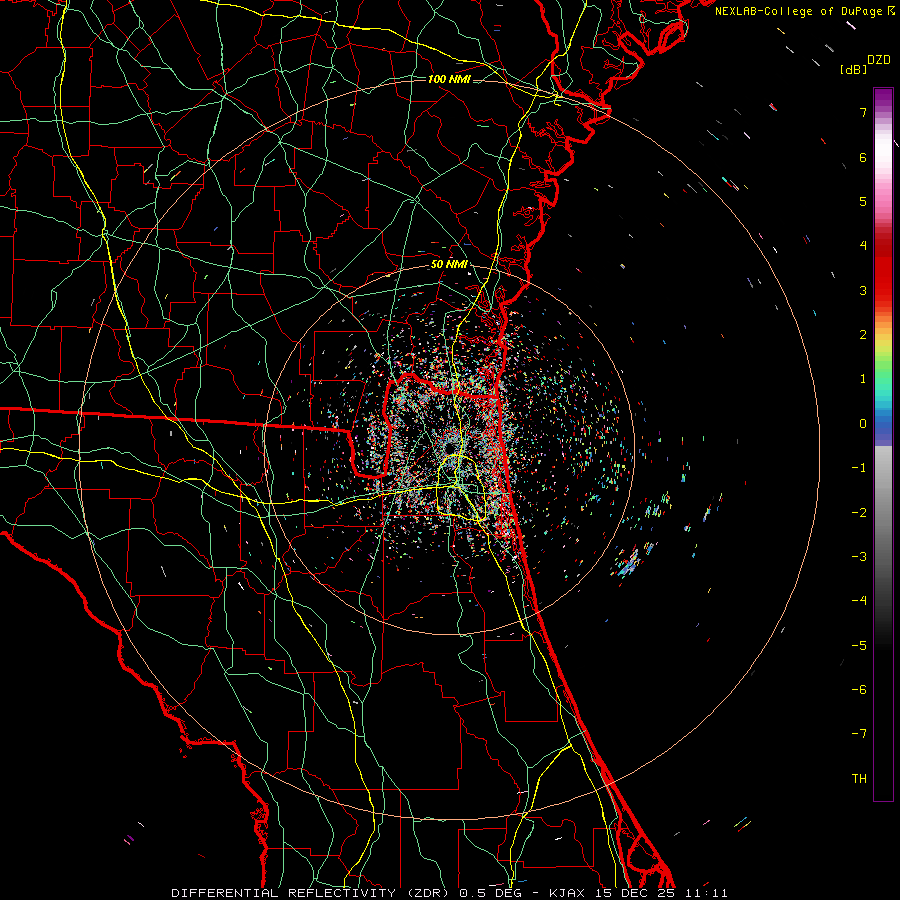The height and width of the screenshot is (900, 900).
Task: Click the 3 value on the color scale
Action: click(863, 290)
